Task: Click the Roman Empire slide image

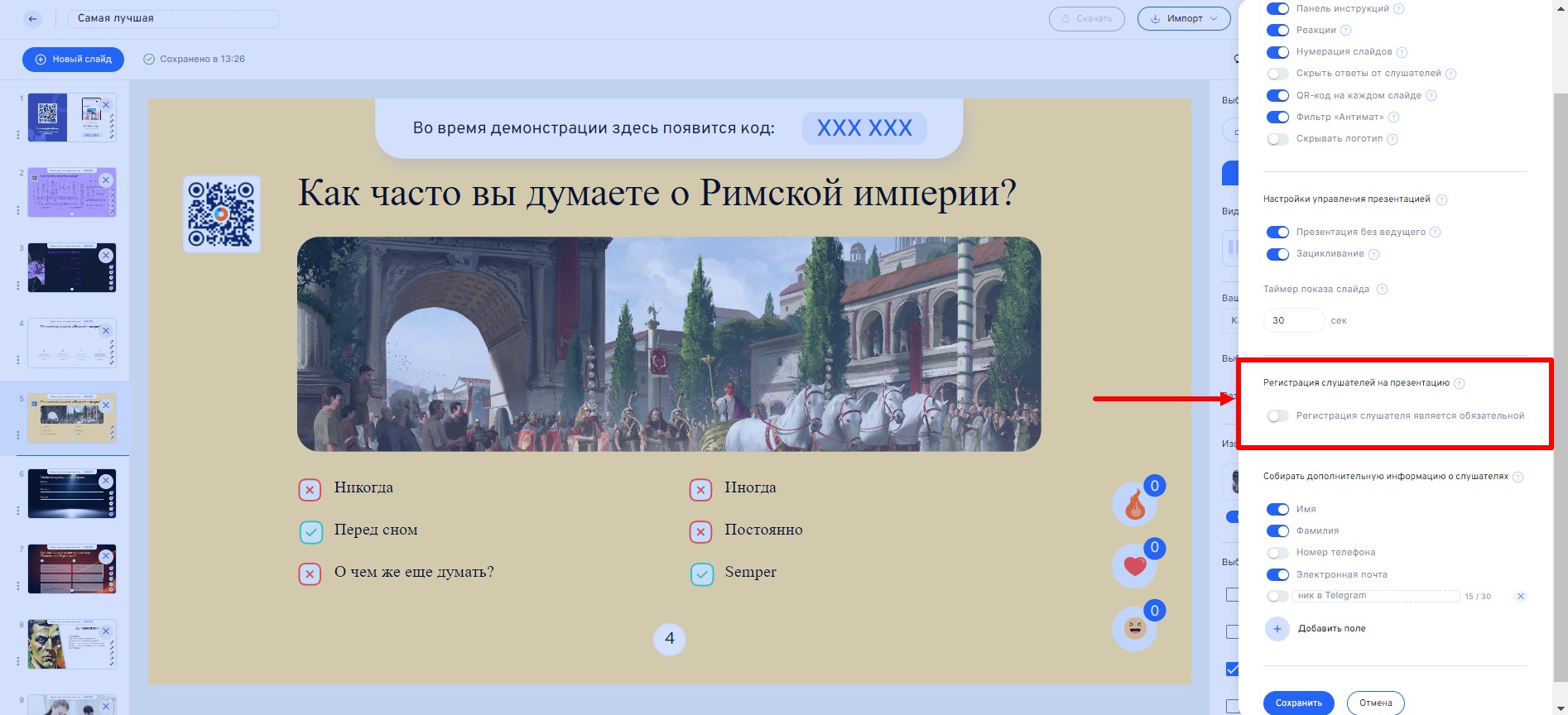Action: coord(669,344)
